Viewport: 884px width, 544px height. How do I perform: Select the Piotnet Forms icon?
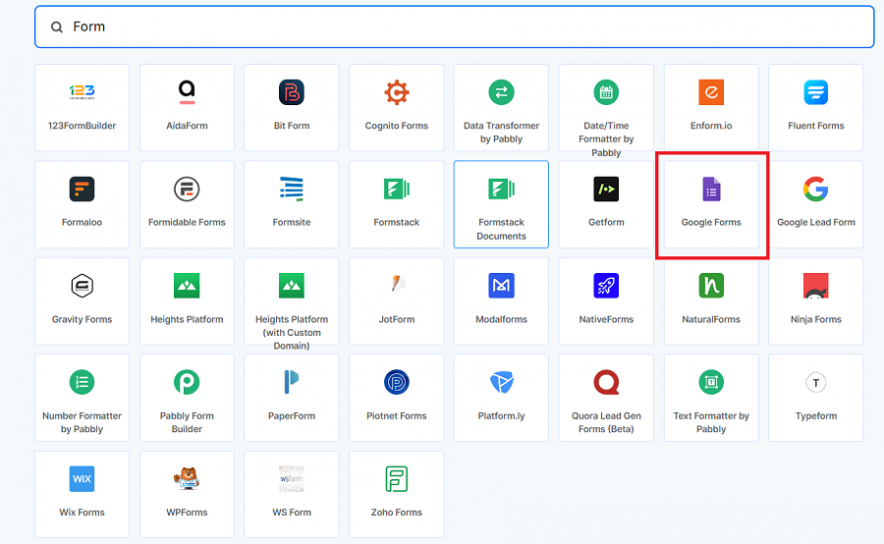pos(396,382)
